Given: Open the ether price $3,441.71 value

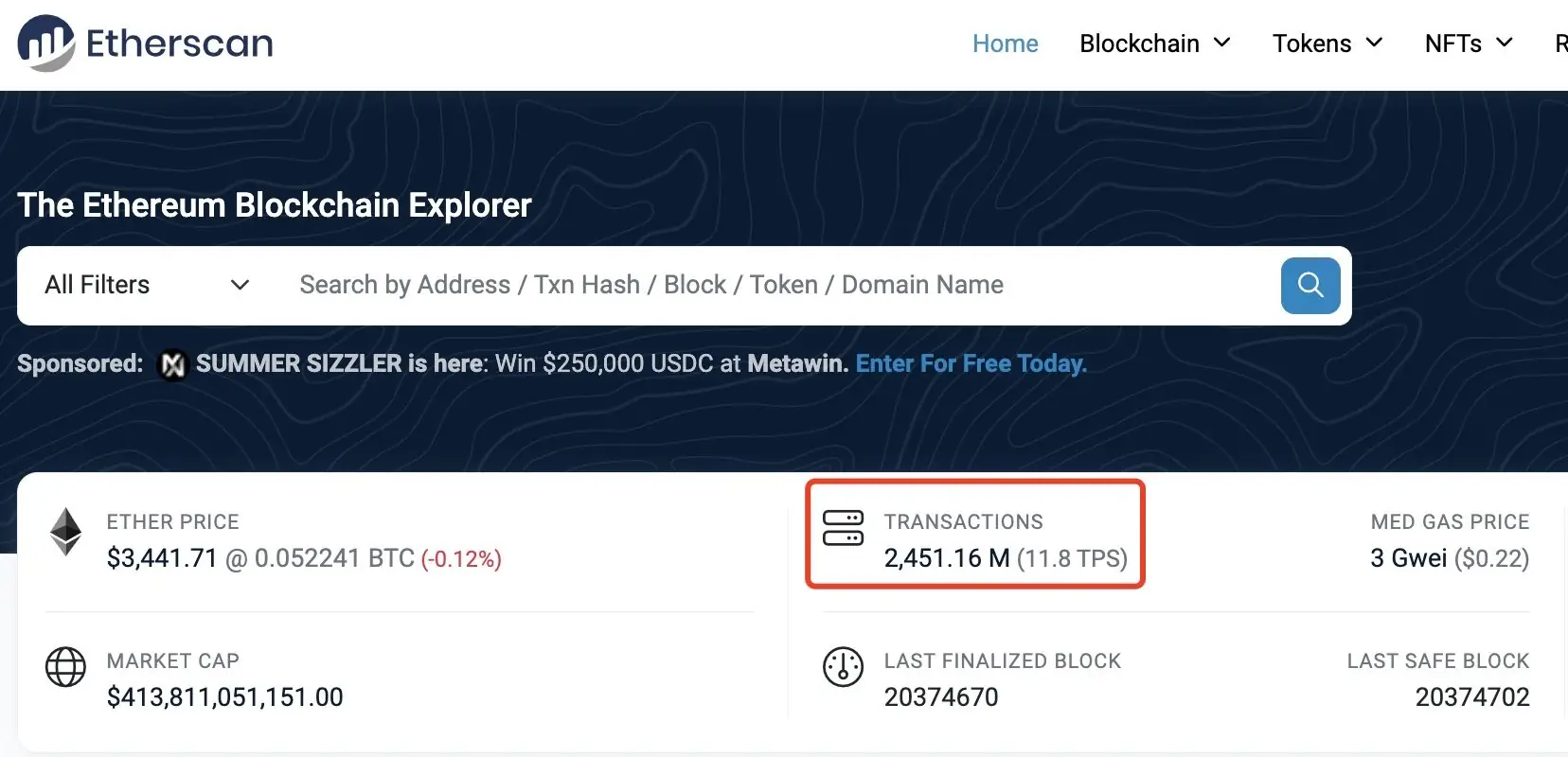Looking at the screenshot, I should [x=162, y=558].
